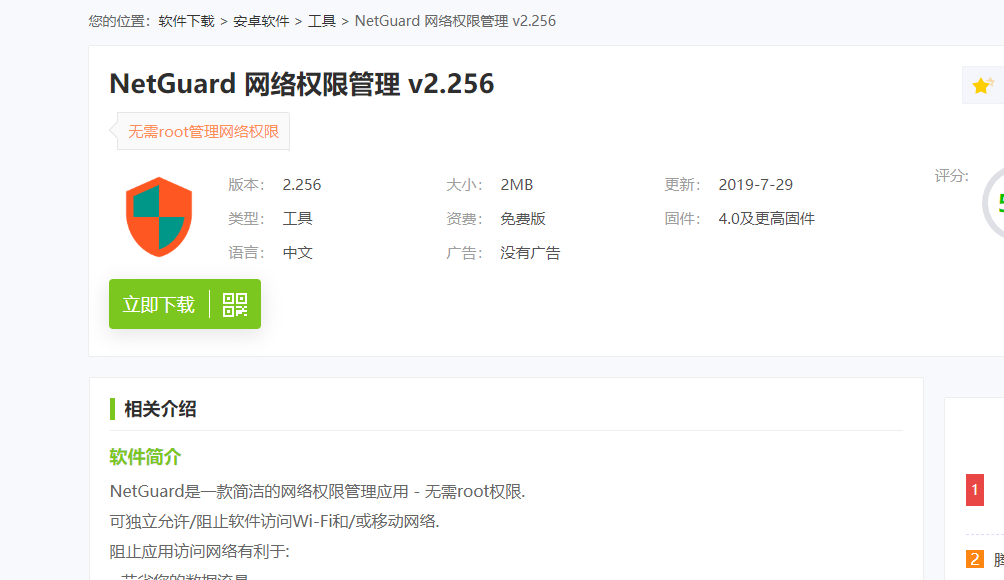
Task: Click the version value 2.256
Action: click(x=302, y=184)
